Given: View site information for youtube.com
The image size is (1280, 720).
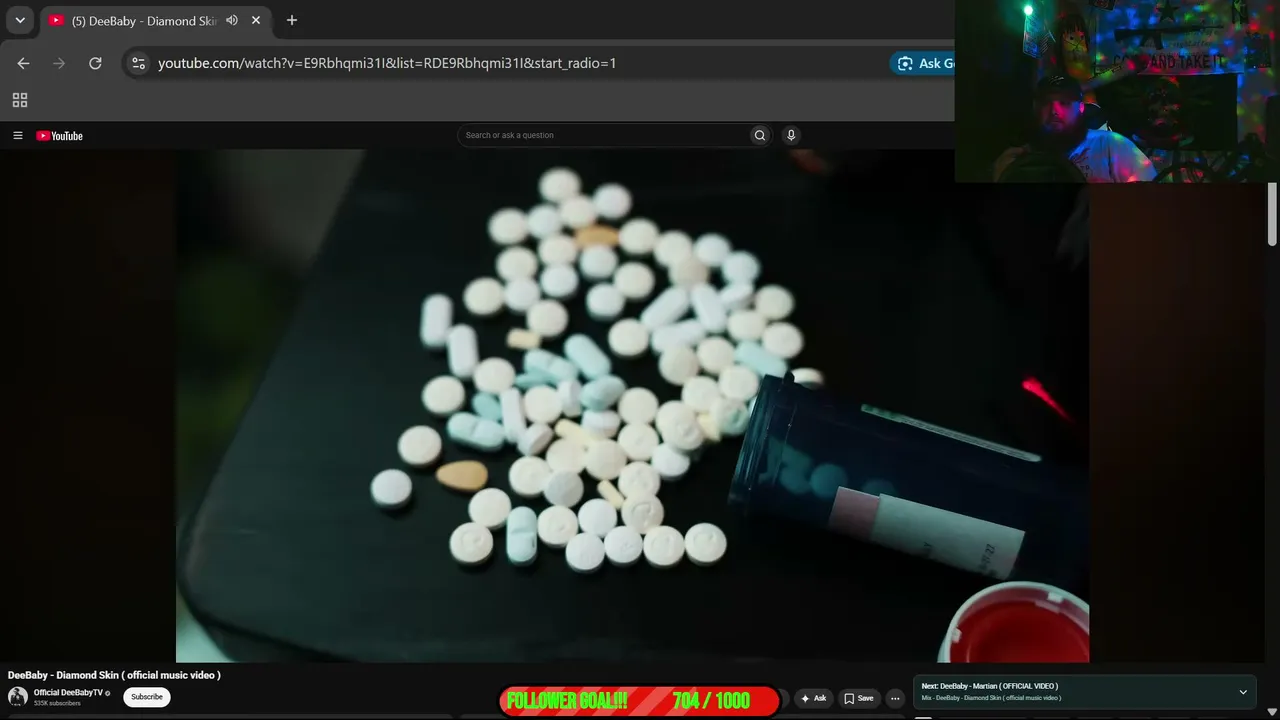Looking at the screenshot, I should (x=138, y=63).
